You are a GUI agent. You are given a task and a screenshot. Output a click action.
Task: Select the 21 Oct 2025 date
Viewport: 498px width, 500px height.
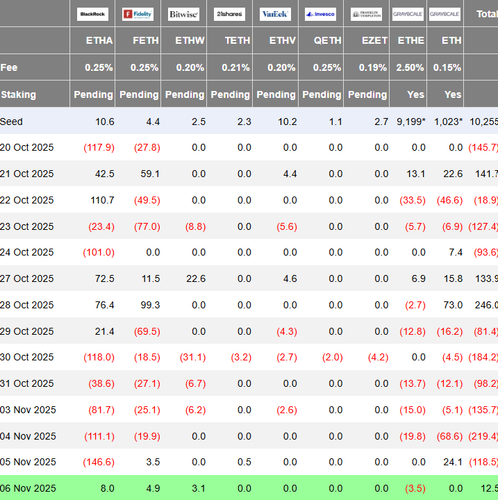[27, 174]
